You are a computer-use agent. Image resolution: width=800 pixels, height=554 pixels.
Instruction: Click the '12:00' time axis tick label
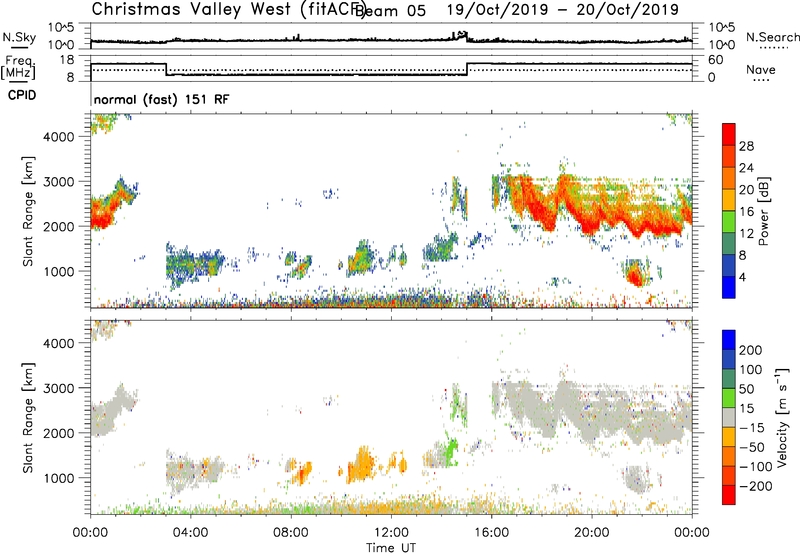point(391,533)
